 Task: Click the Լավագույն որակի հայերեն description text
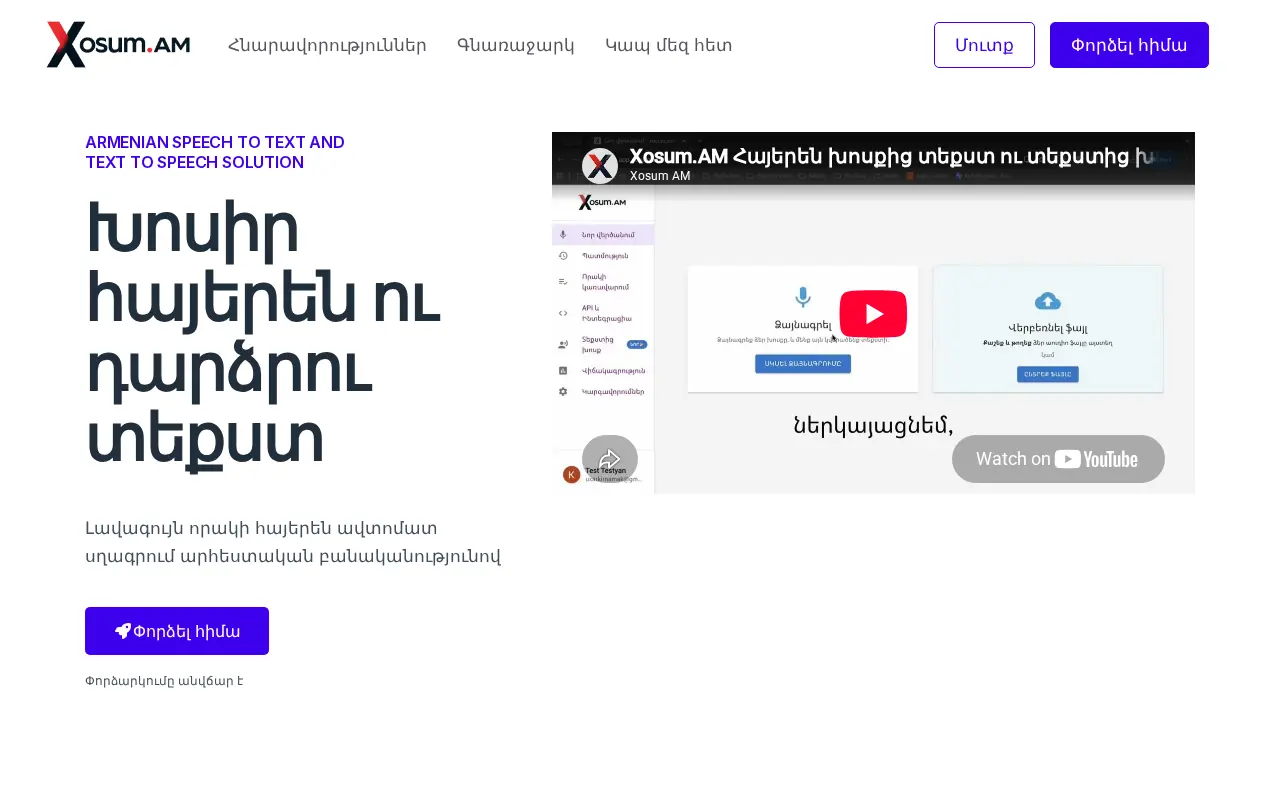coord(293,542)
